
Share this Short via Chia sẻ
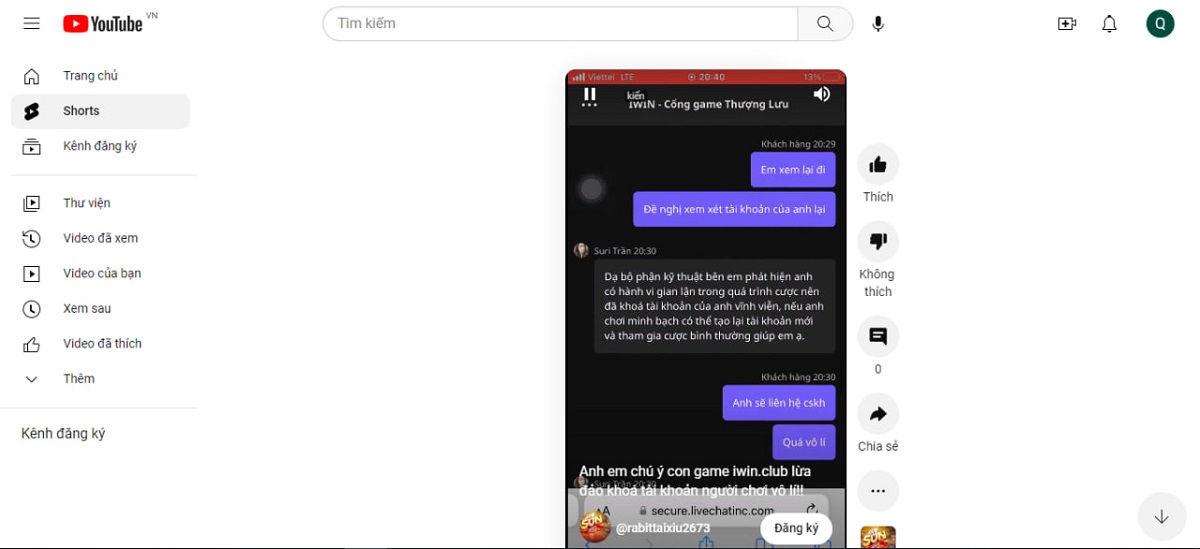pyautogui.click(x=878, y=414)
